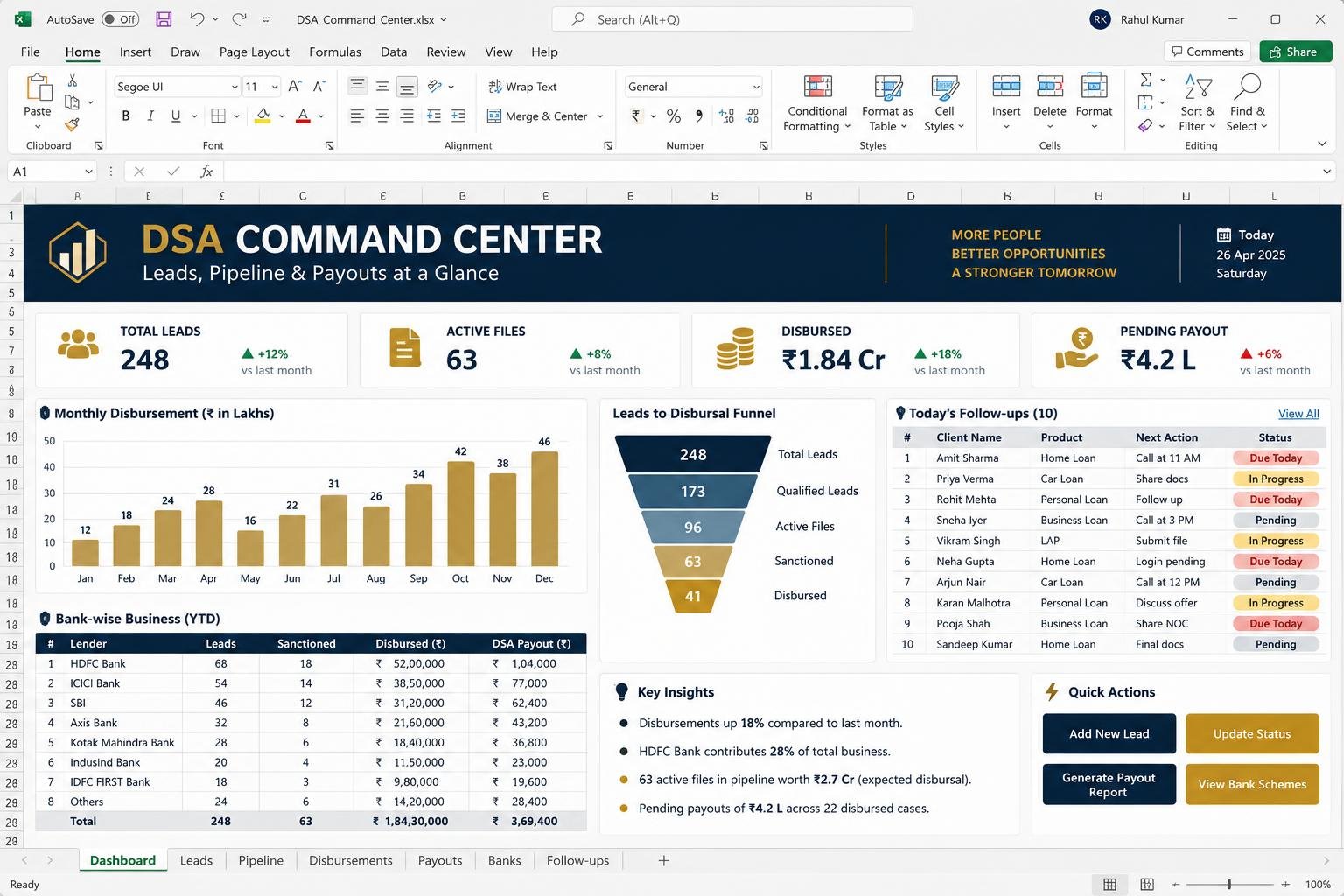1344x896 pixels.
Task: Increase decimal places
Action: 726,115
